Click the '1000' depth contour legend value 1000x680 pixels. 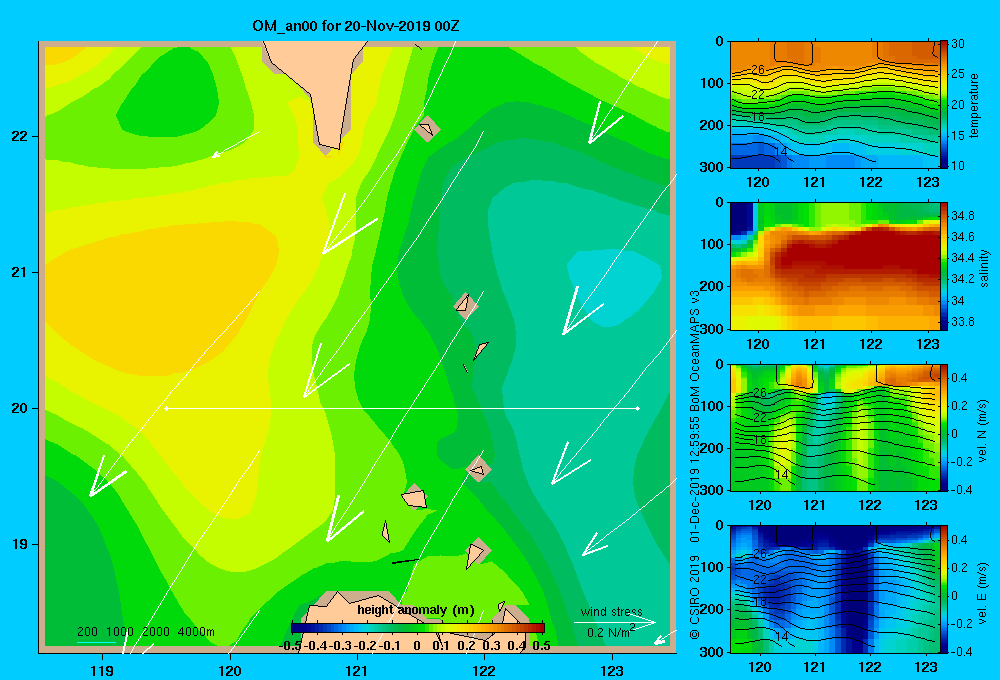(120, 632)
